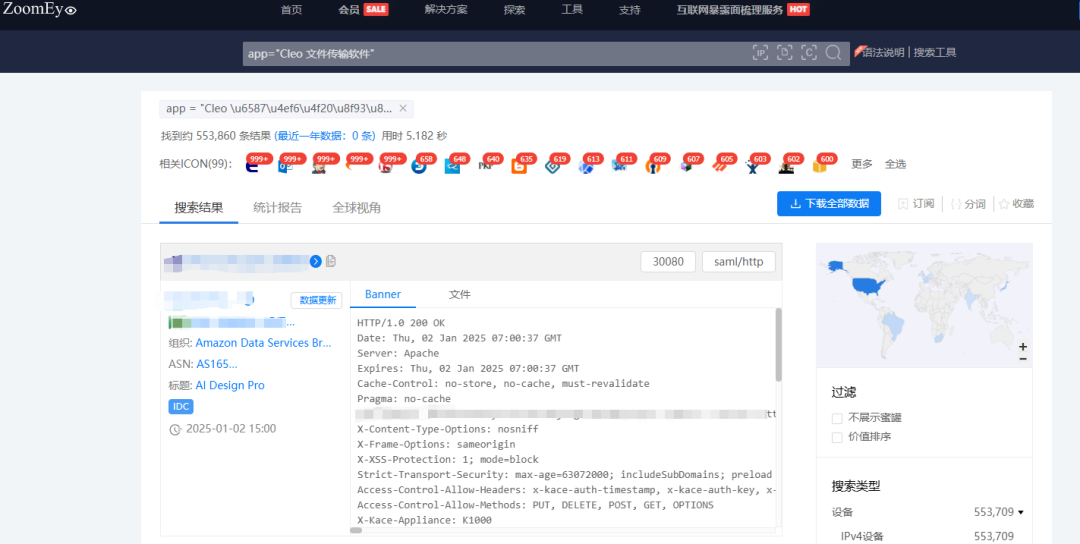This screenshot has height=544, width=1080.
Task: Switch to 统计报告 tab
Action: 277,207
